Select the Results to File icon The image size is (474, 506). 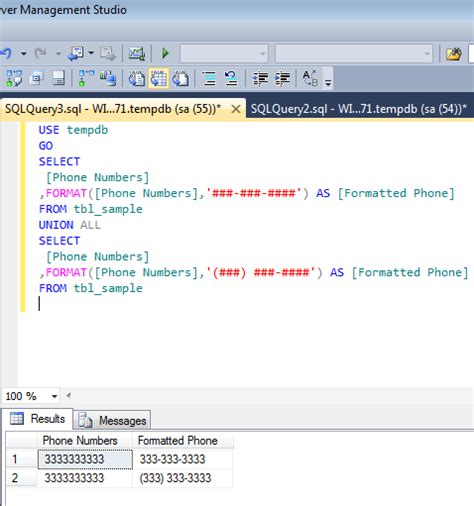[x=181, y=78]
